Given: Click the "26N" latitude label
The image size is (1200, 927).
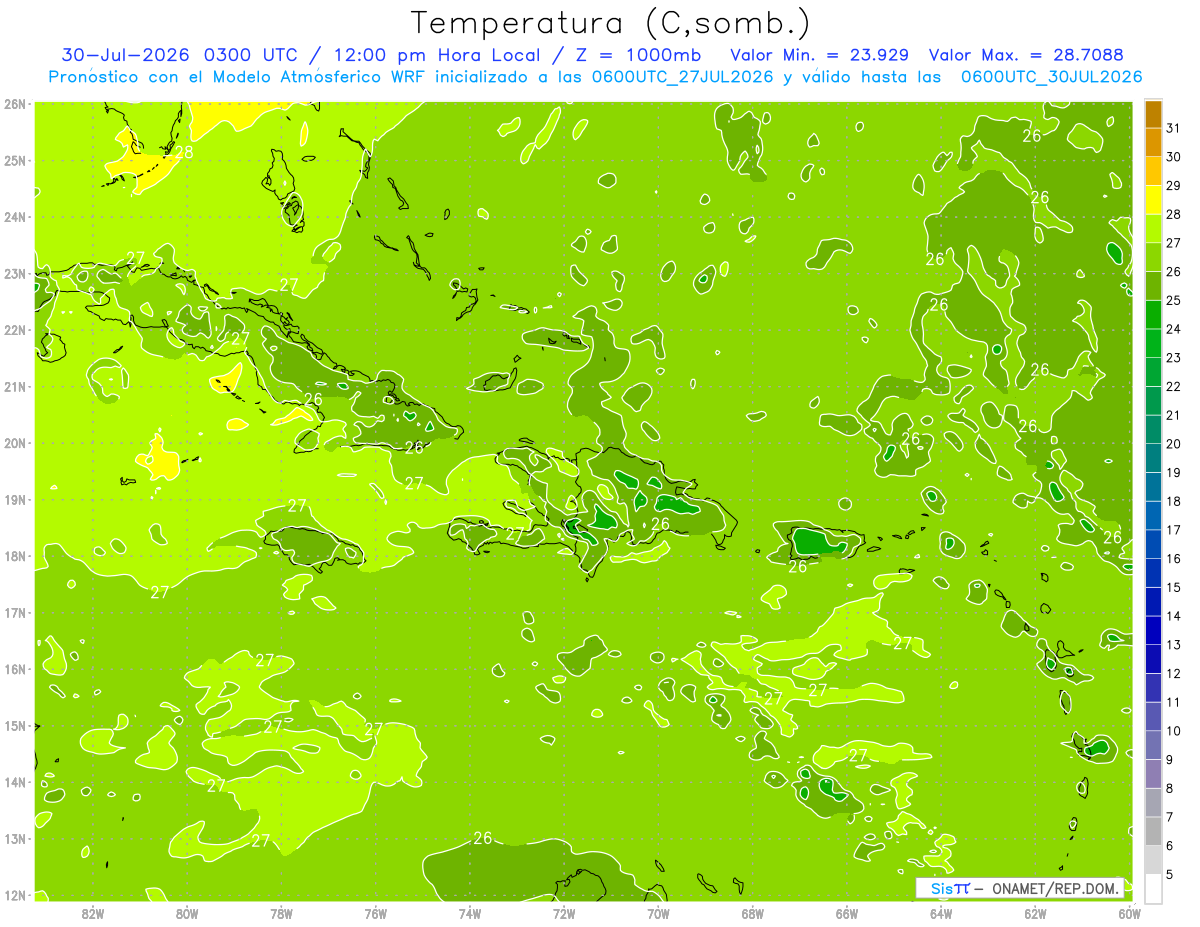Looking at the screenshot, I should pyautogui.click(x=14, y=103).
